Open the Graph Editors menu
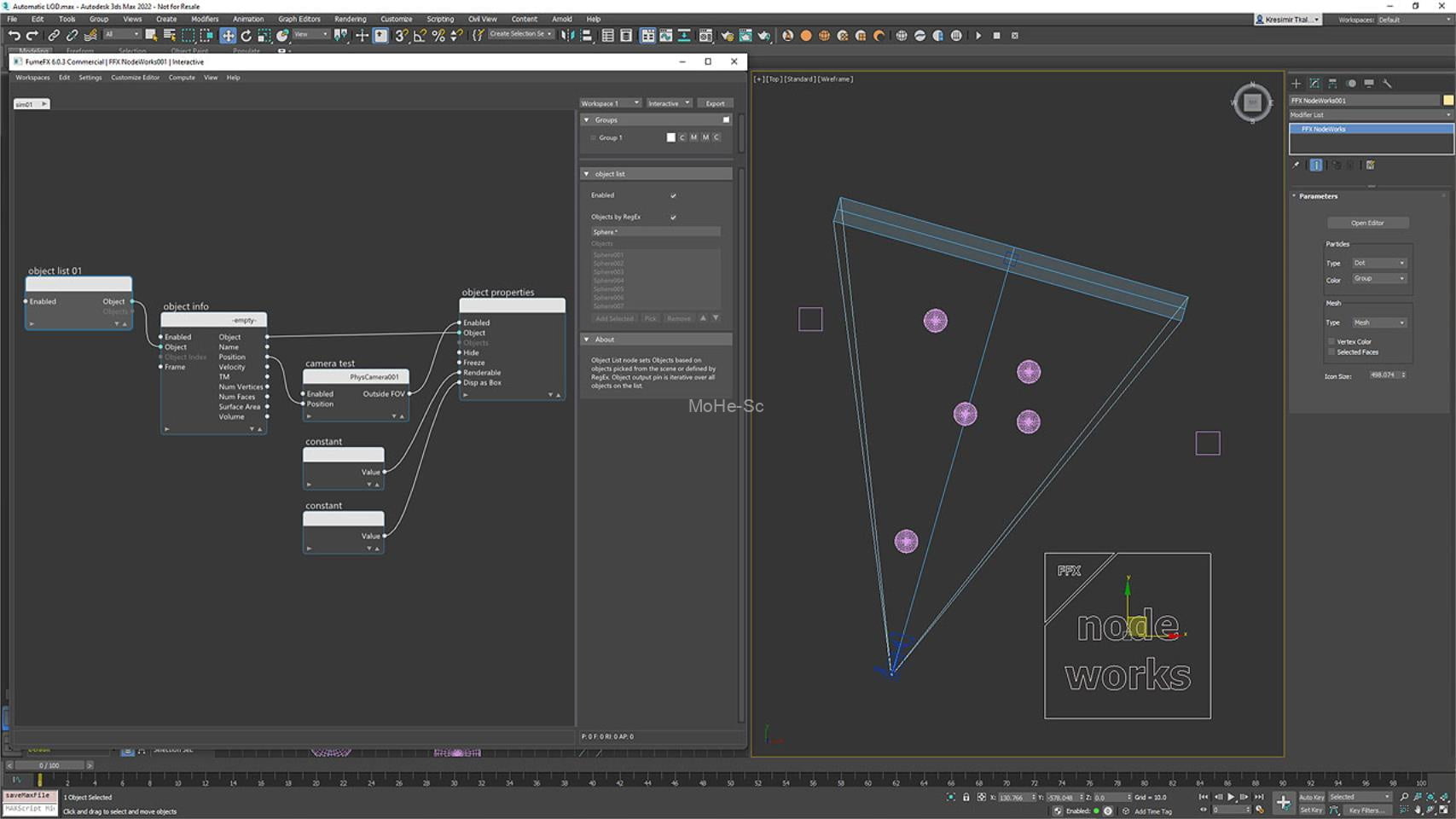The image size is (1456, 819). point(299,19)
